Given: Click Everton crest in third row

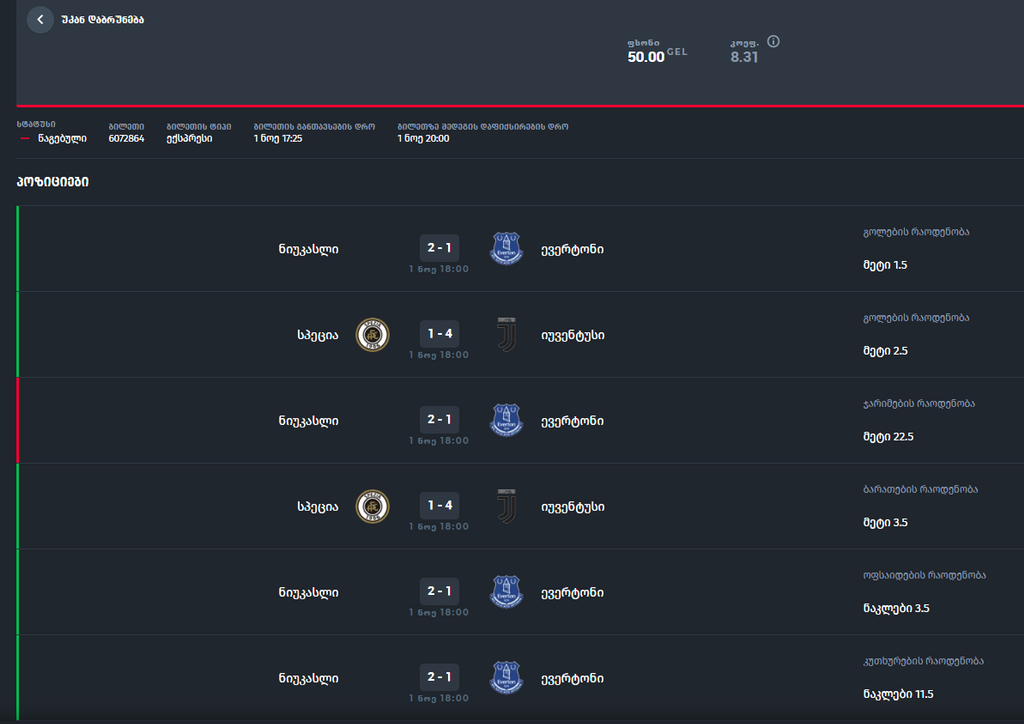Looking at the screenshot, I should click(506, 420).
